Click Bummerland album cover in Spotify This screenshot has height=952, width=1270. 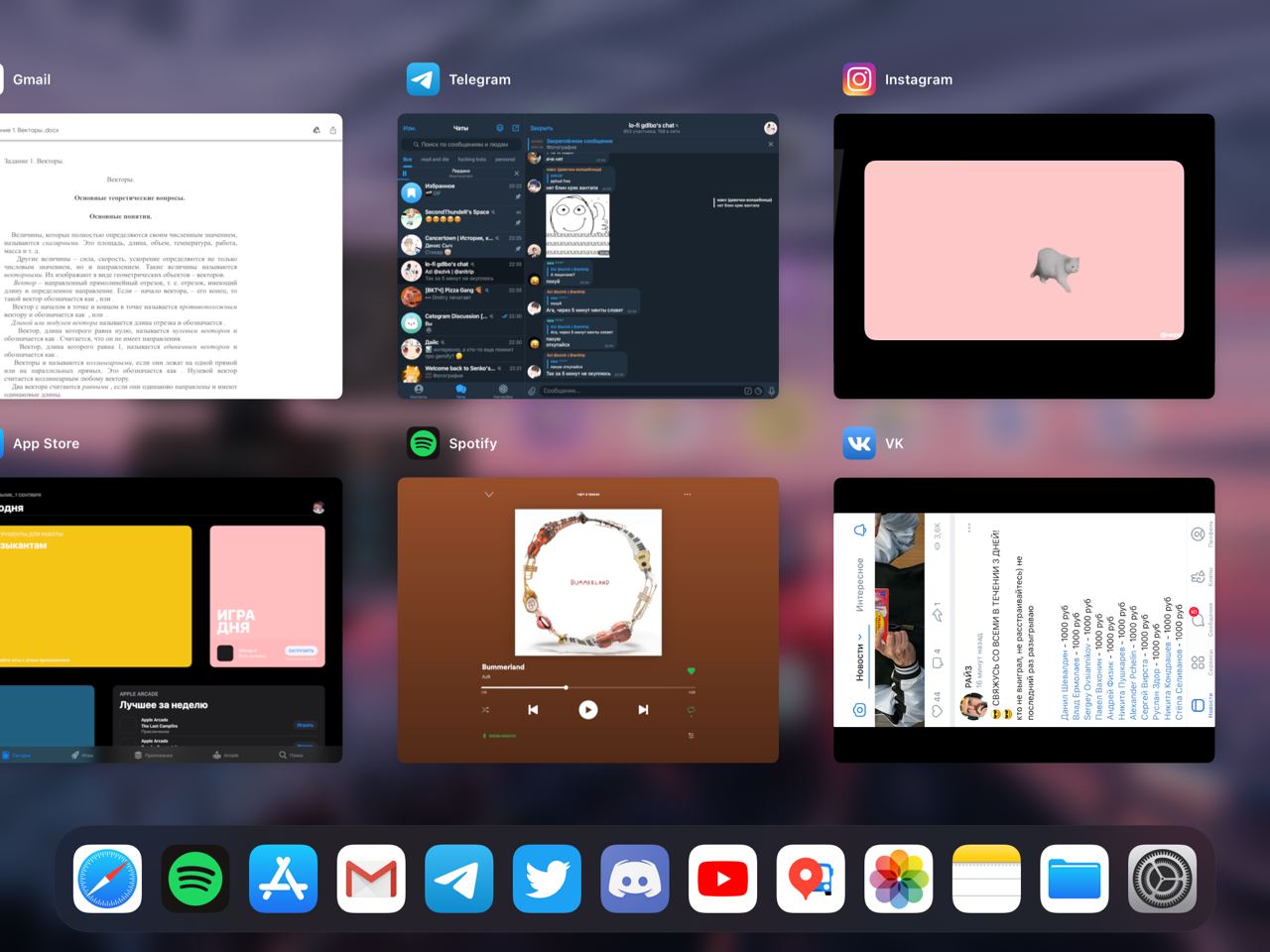588,582
